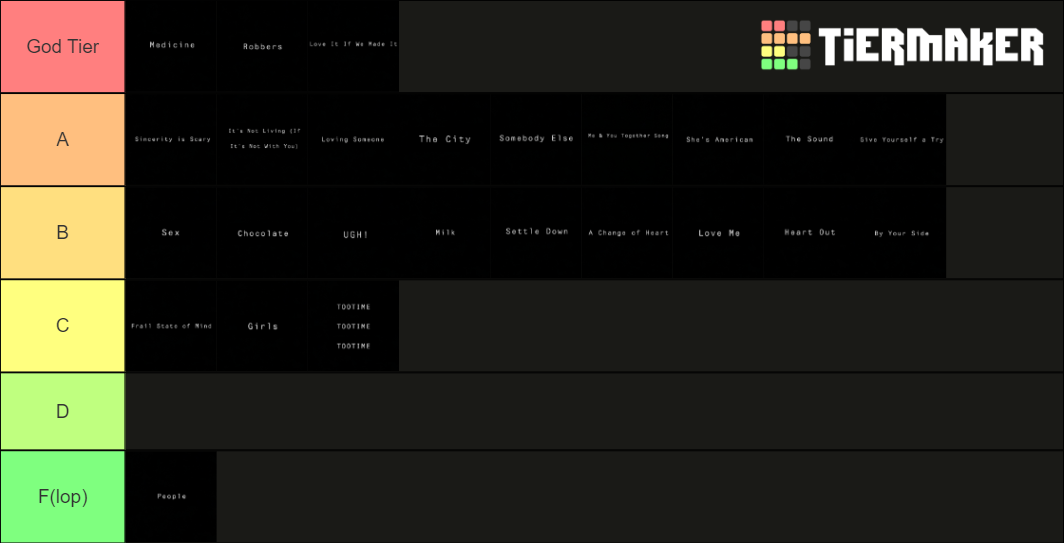1064x543 pixels.
Task: Pick the Love It If We Made It tile
Action: tap(354, 46)
